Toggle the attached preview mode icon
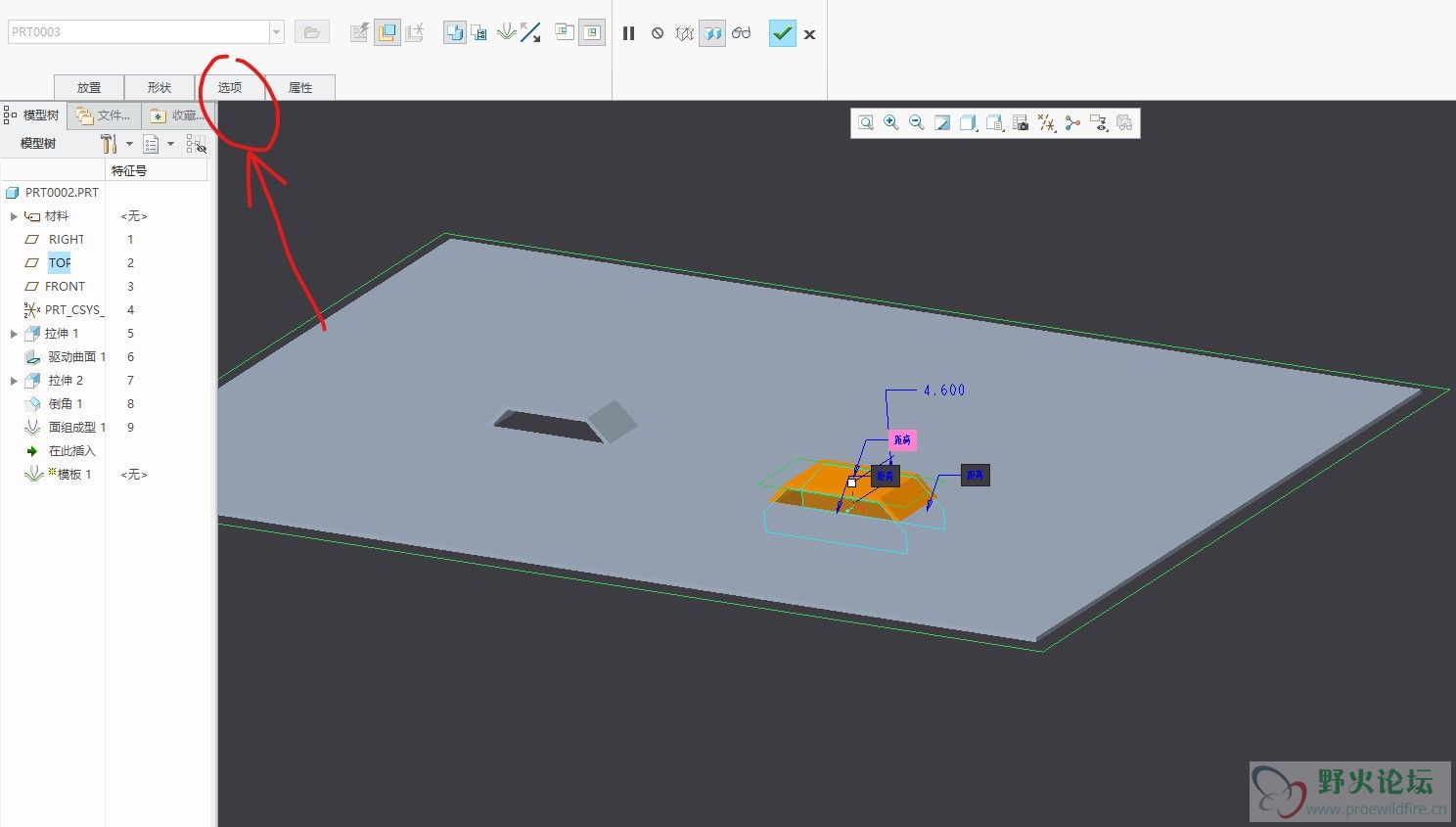 pyautogui.click(x=712, y=33)
